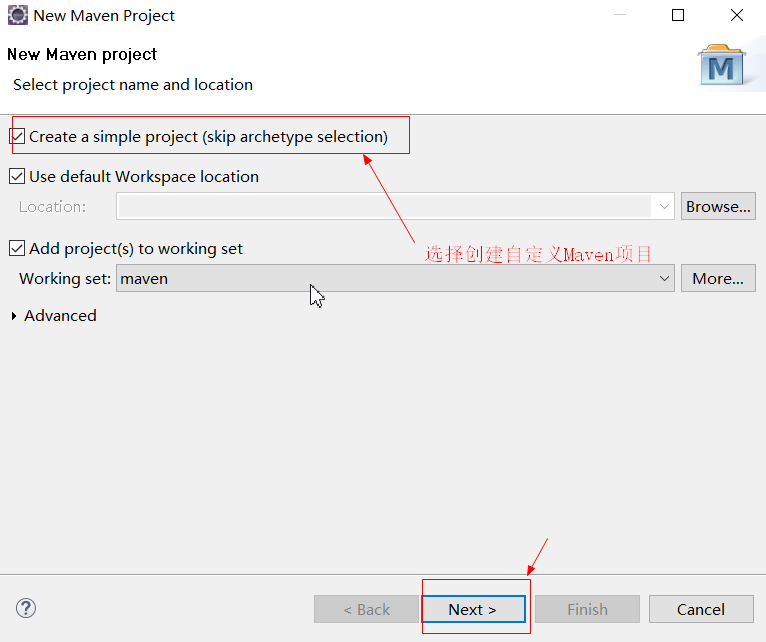Click the Working set: label
This screenshot has height=642, width=766.
65,278
